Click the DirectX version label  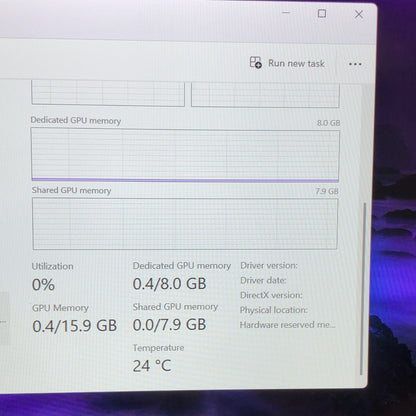271,295
